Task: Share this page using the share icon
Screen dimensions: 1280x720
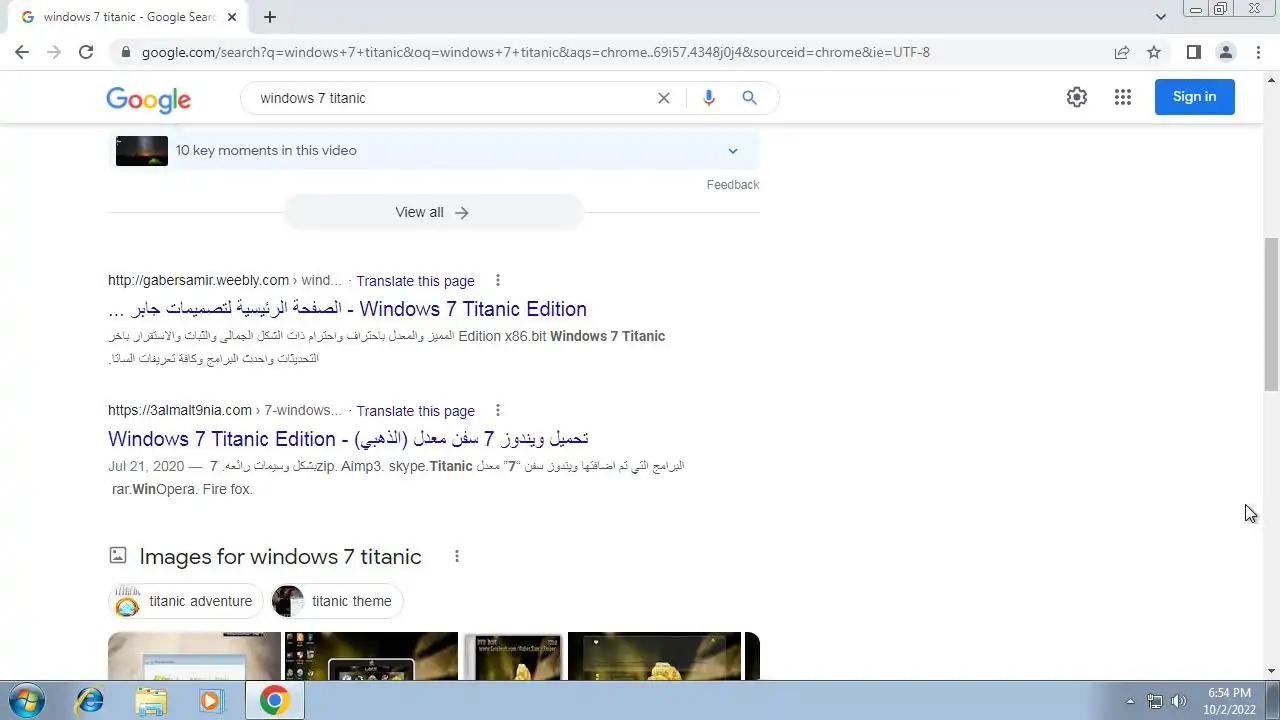Action: [1122, 52]
